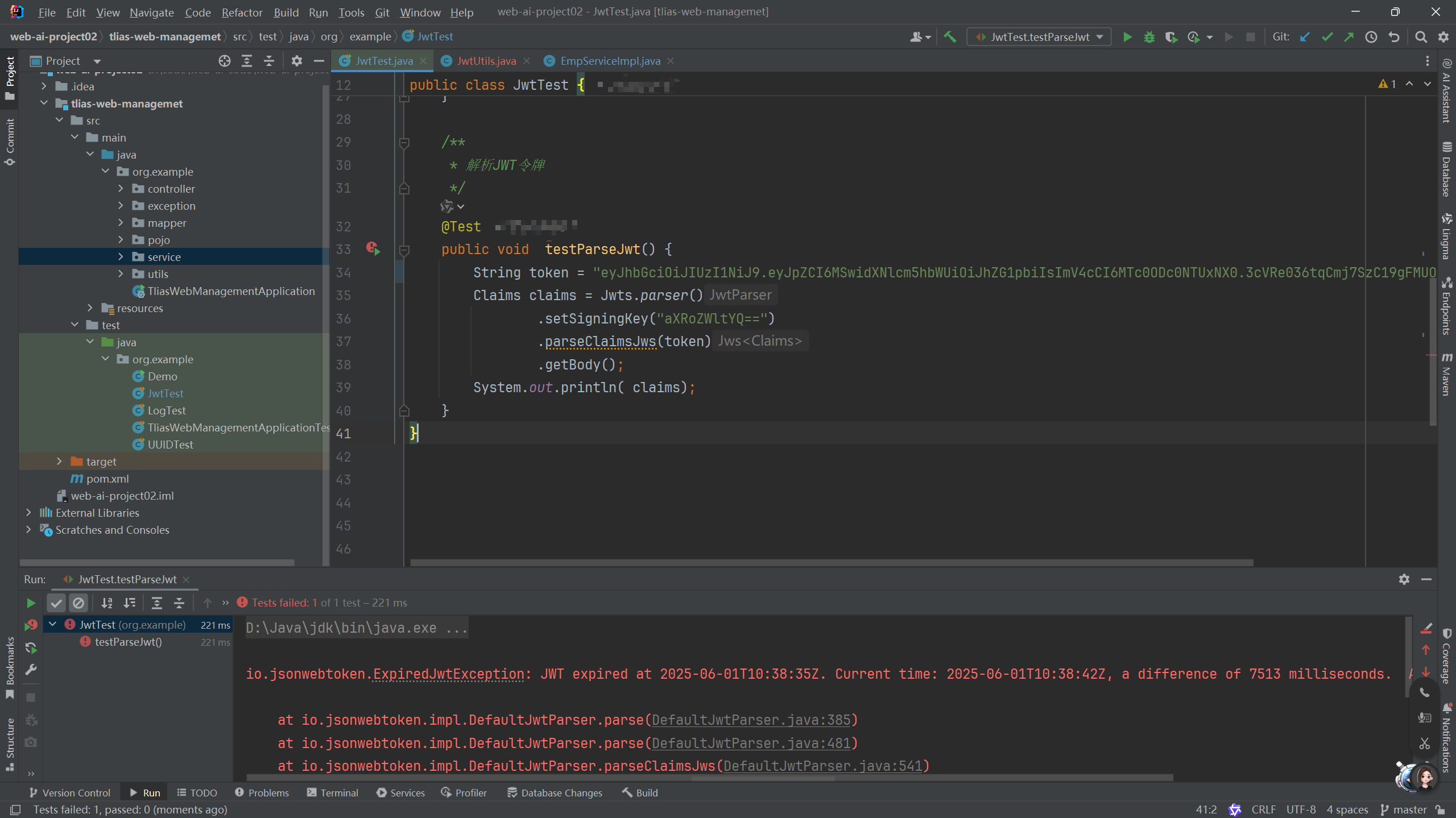Viewport: 1456px width, 818px height.
Task: Click the Git update project arrow
Action: coord(1305,37)
